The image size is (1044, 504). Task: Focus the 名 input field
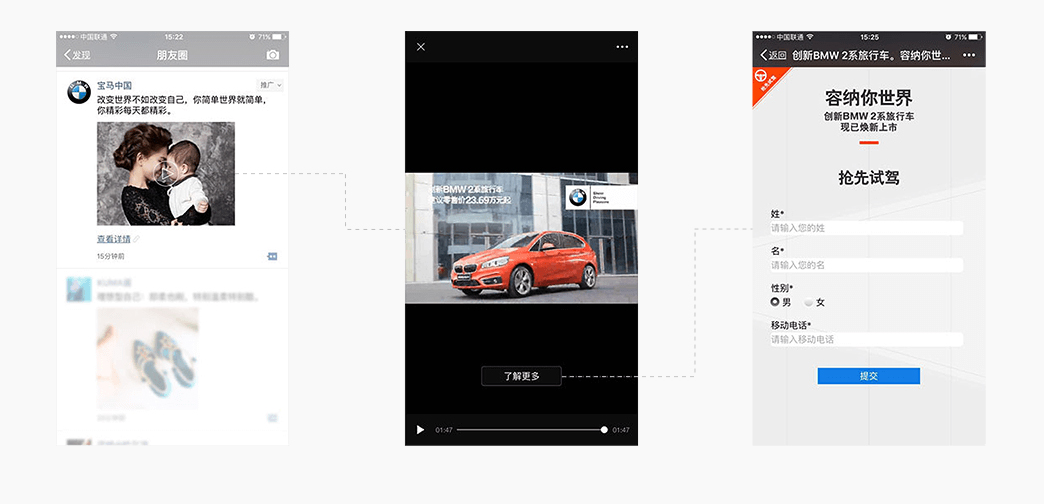click(867, 265)
